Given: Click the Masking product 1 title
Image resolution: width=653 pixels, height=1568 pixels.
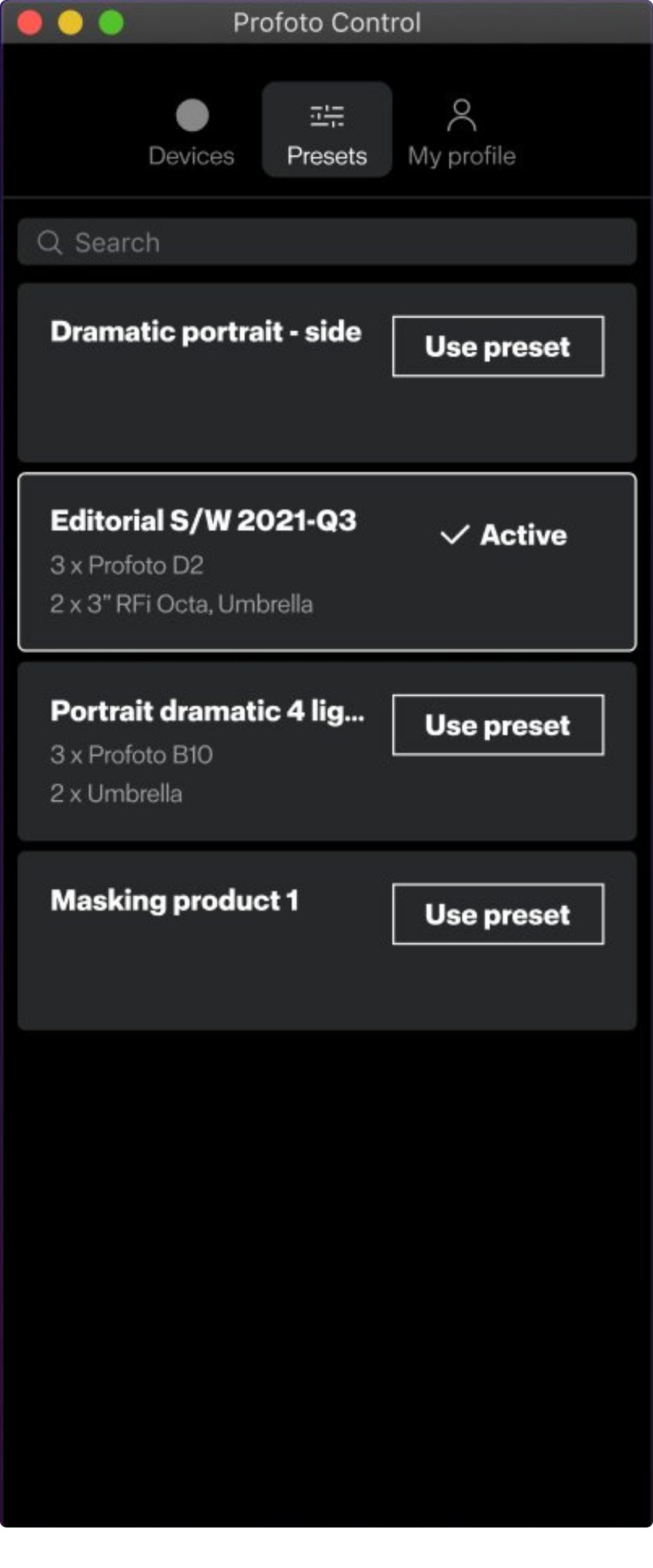Looking at the screenshot, I should (175, 900).
